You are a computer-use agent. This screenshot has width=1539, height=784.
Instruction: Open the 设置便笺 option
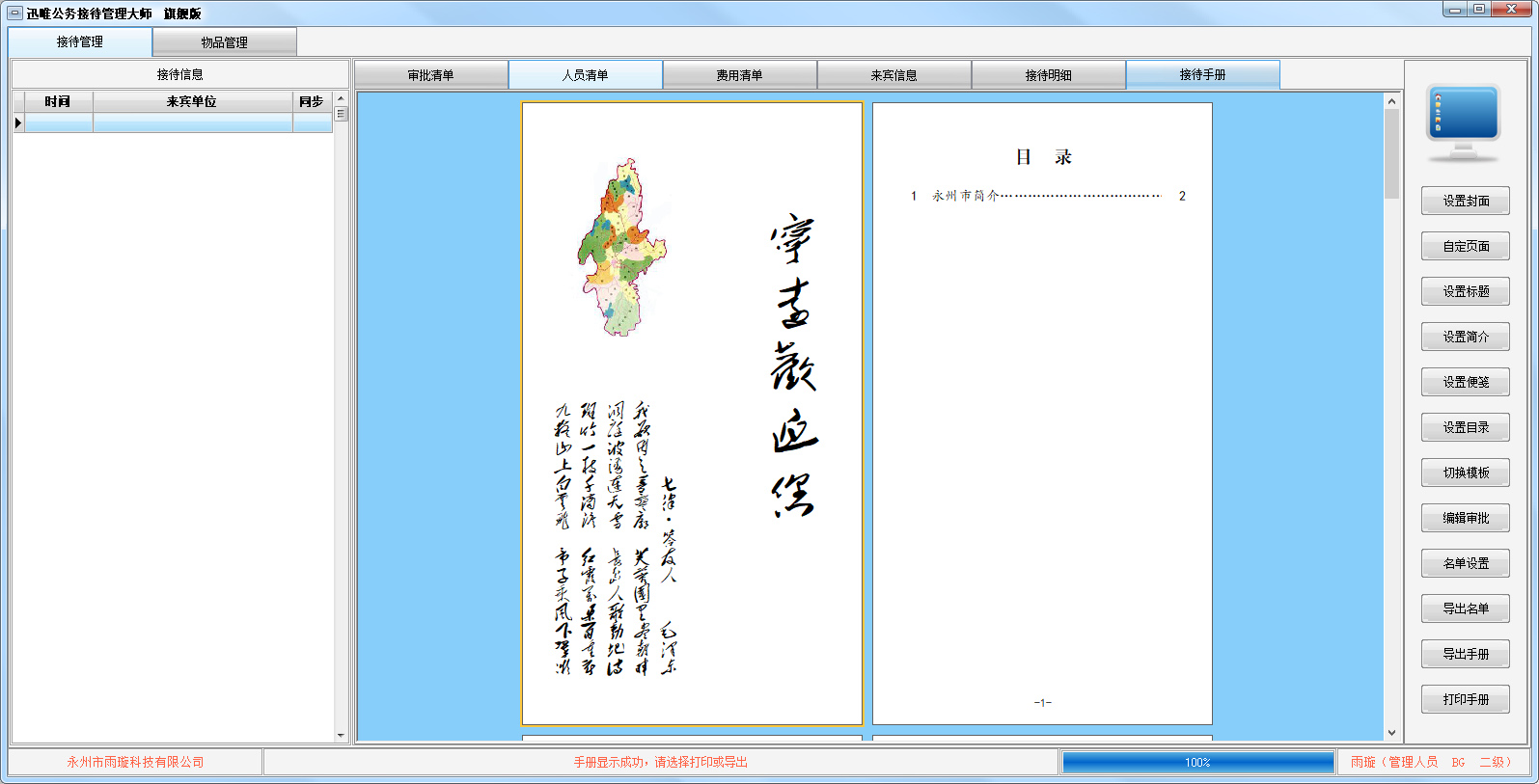click(1466, 382)
